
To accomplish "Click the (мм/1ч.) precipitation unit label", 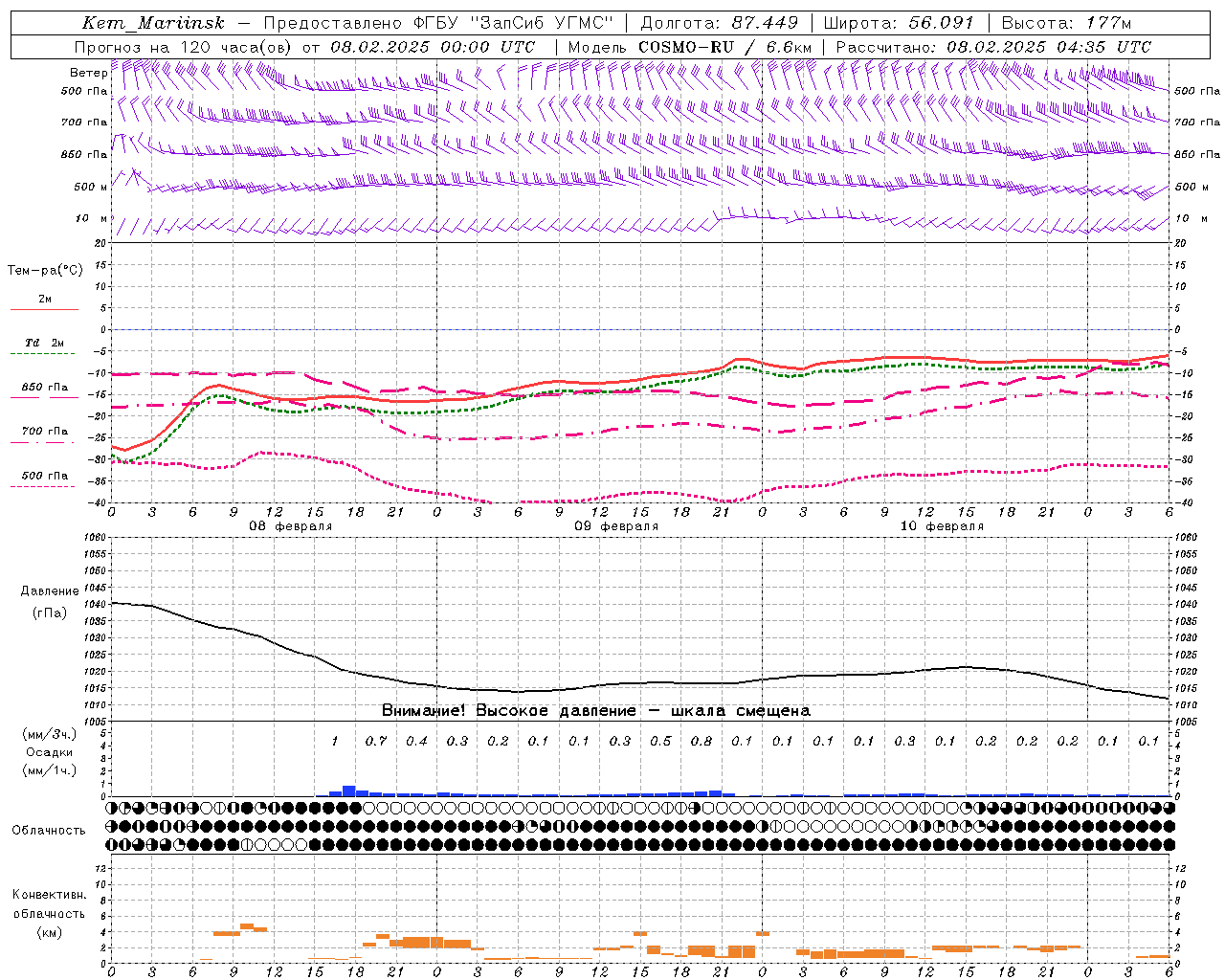I will 49,770.
